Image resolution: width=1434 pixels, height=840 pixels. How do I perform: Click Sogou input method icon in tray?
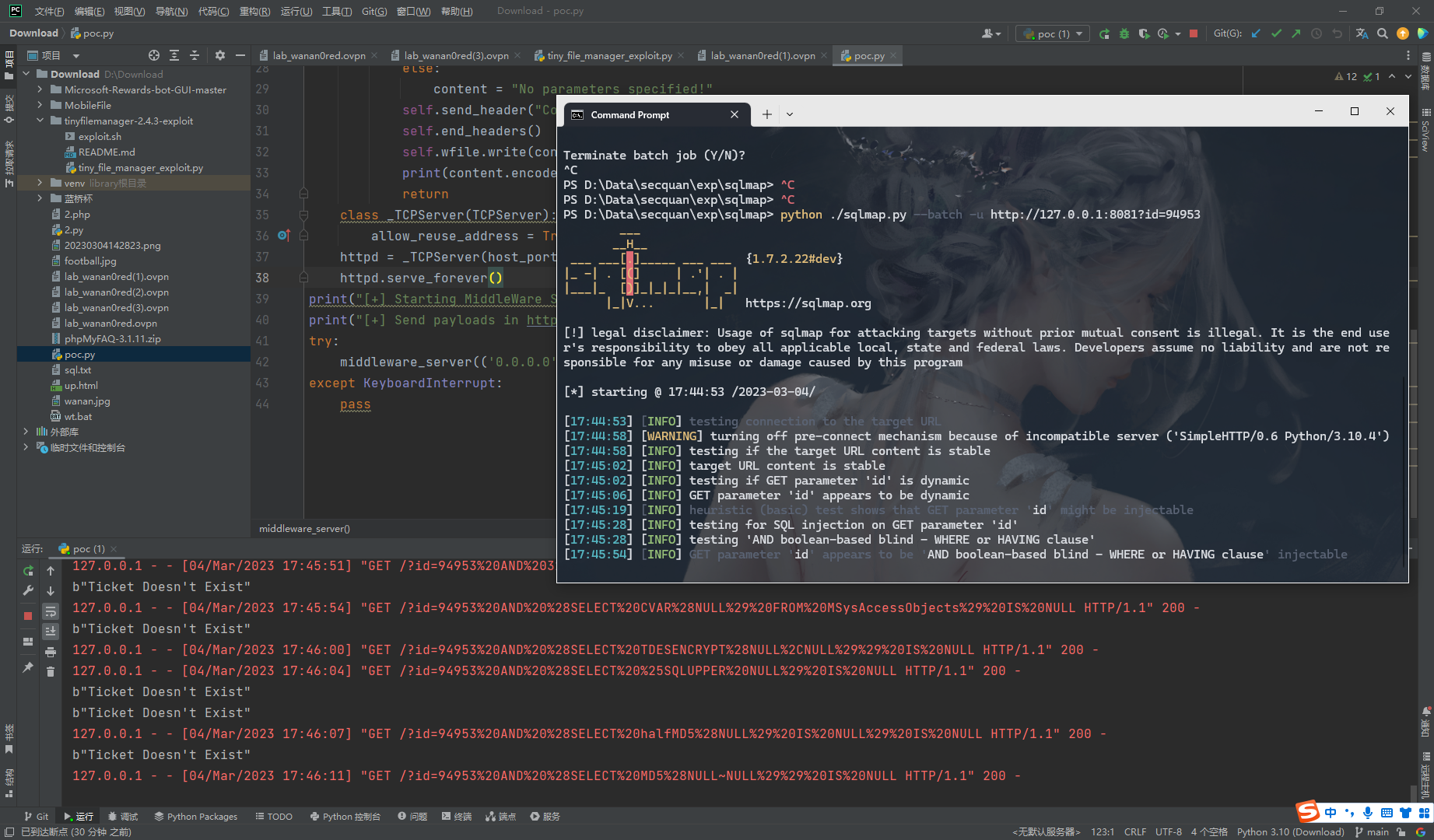1309,812
